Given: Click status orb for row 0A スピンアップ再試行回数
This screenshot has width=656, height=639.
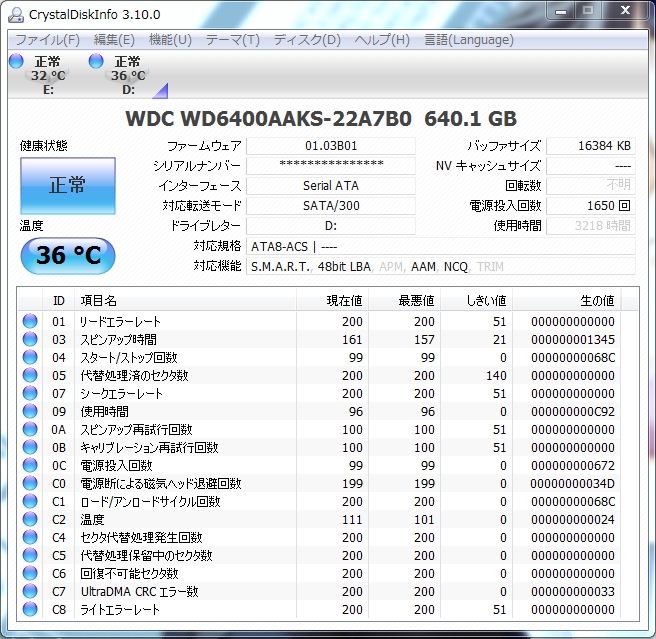Looking at the screenshot, I should [30, 429].
